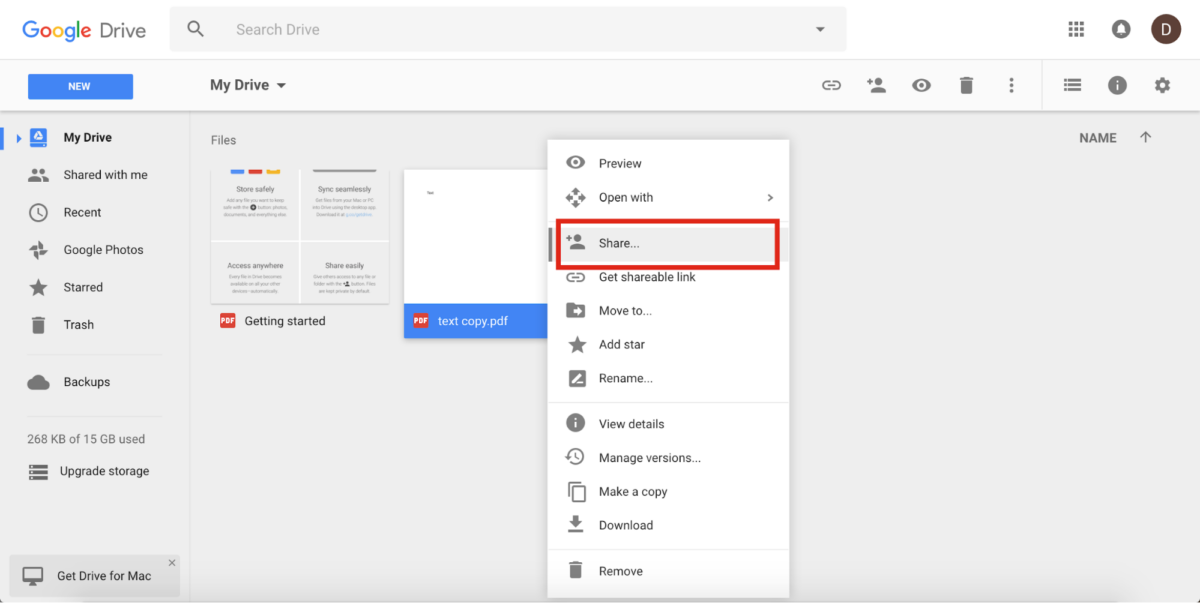The width and height of the screenshot is (1200, 603).
Task: Click the Get shareable link icon in toolbar
Action: click(x=831, y=85)
